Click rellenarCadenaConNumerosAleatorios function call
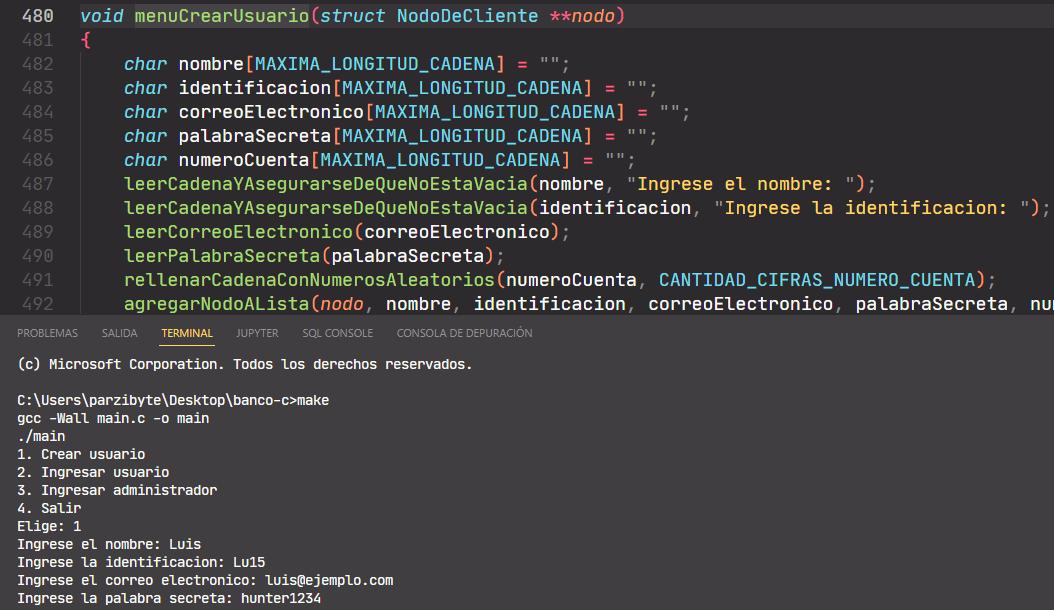Screen dimensions: 1054x610 coord(309,280)
